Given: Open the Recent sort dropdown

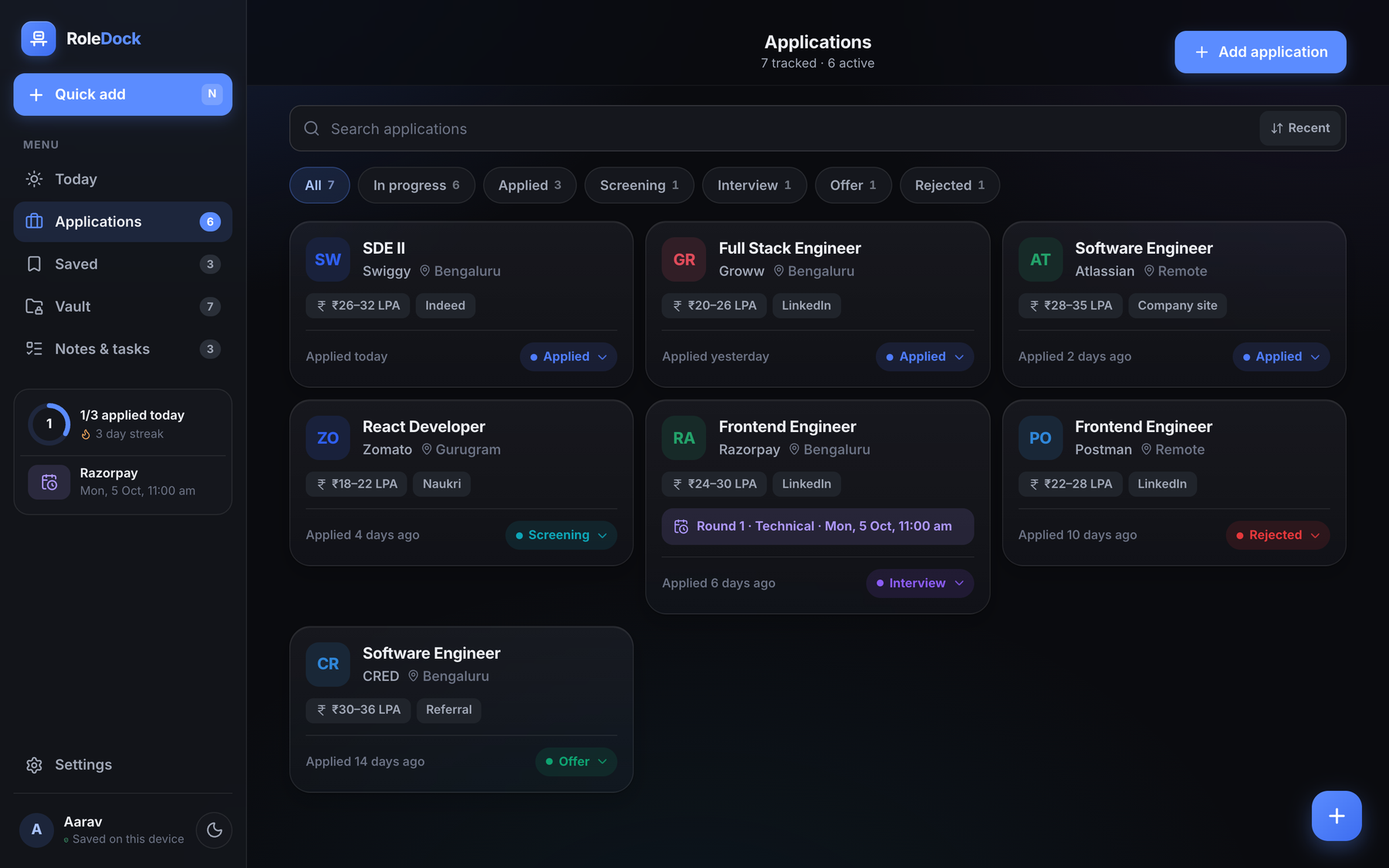Looking at the screenshot, I should (x=1300, y=128).
